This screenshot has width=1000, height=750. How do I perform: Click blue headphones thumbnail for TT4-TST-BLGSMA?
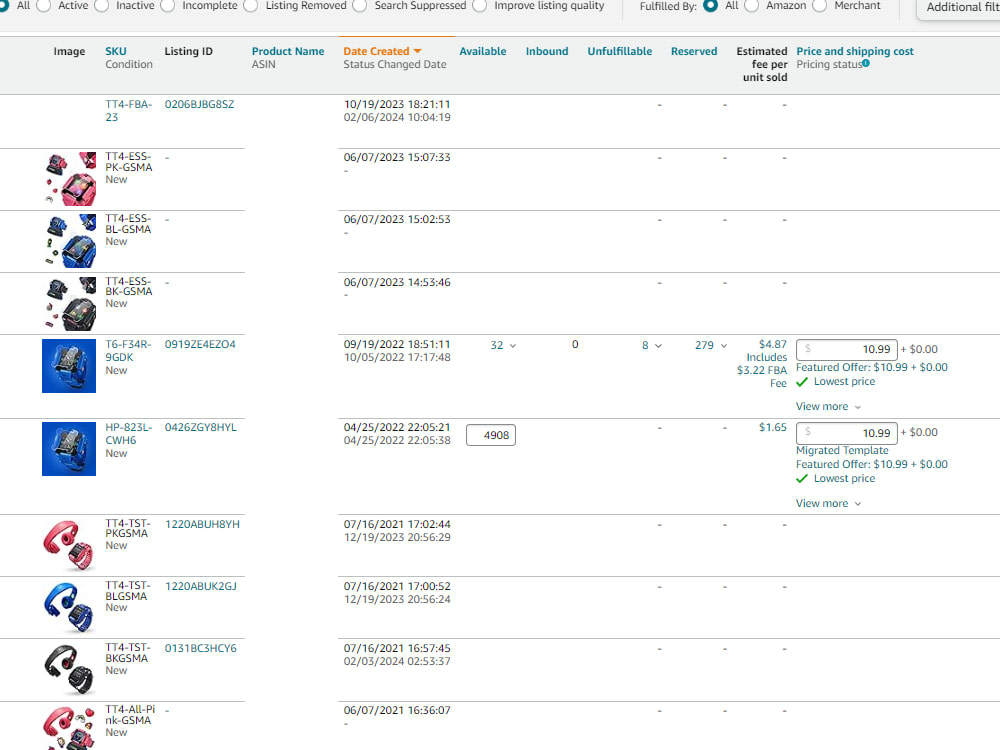coord(69,607)
